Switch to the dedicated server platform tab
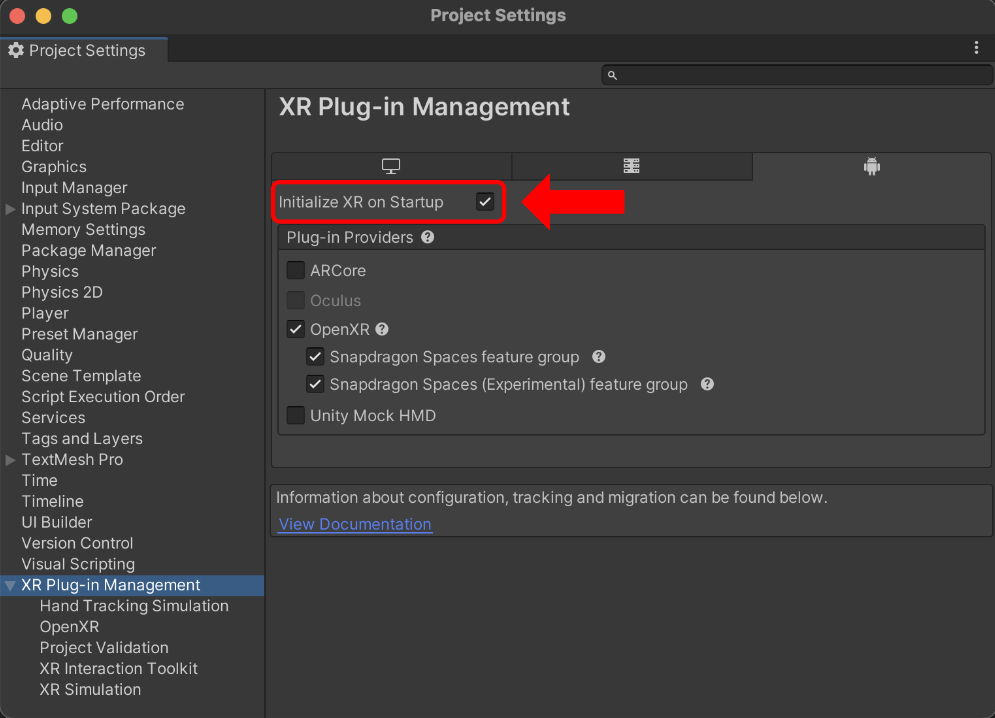995x718 pixels. pyautogui.click(x=631, y=166)
